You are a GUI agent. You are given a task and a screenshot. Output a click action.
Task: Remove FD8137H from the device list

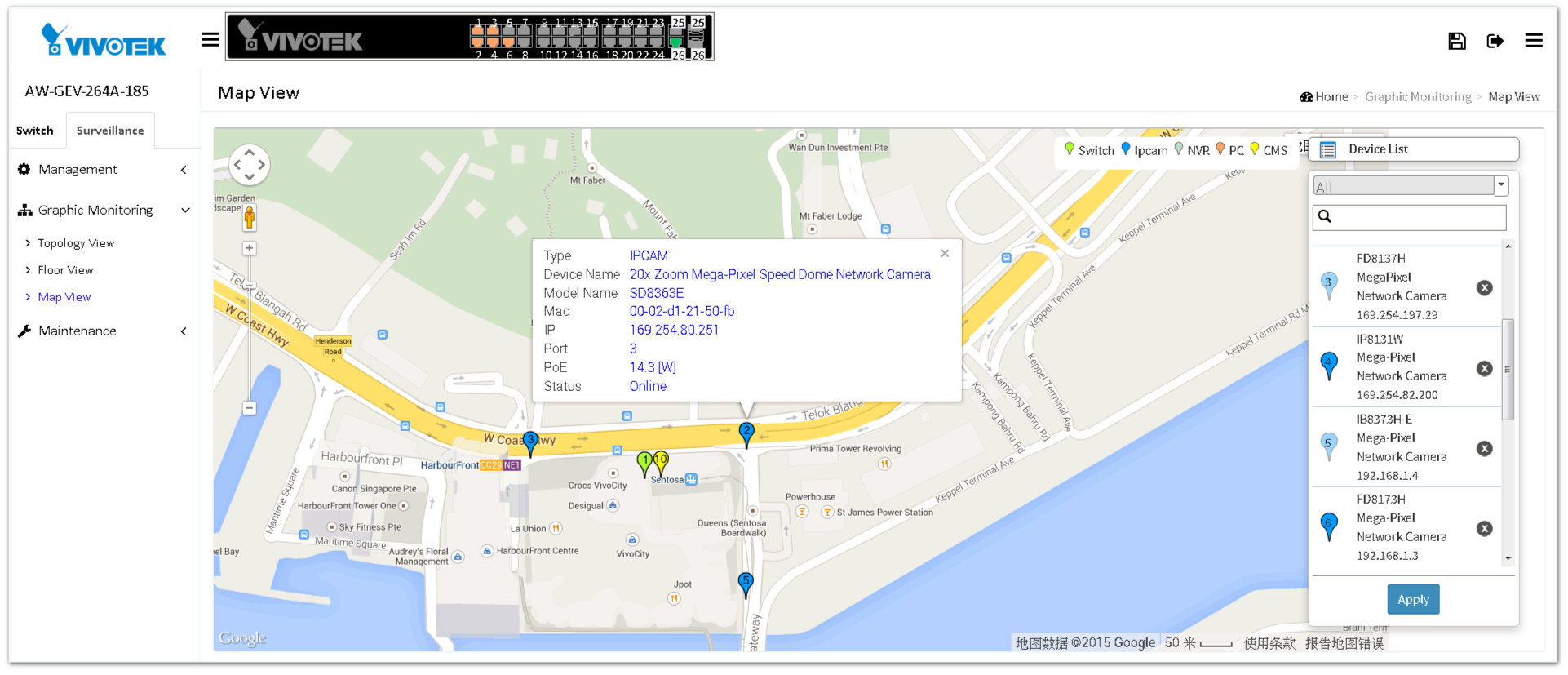click(x=1485, y=287)
